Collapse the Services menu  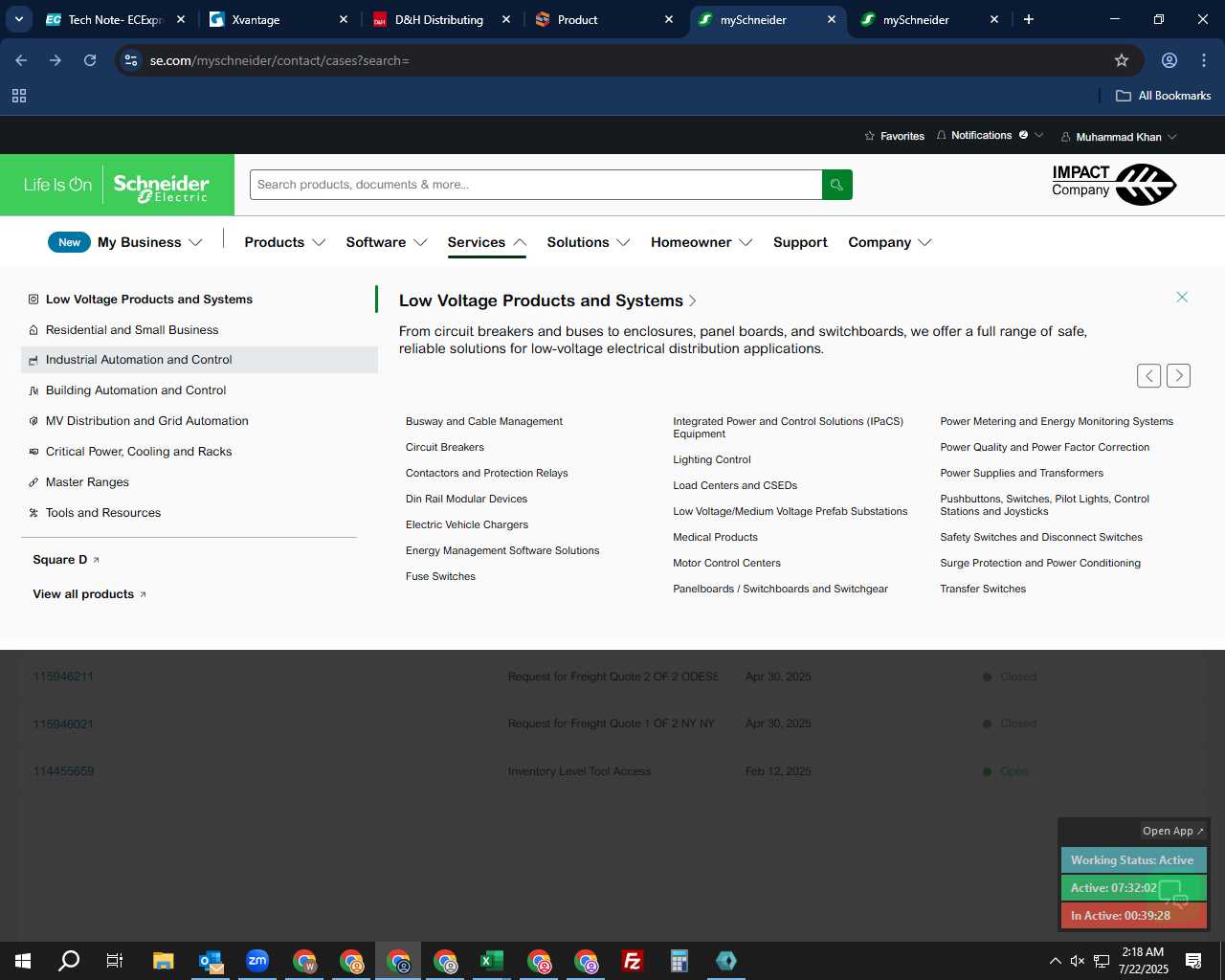487,242
